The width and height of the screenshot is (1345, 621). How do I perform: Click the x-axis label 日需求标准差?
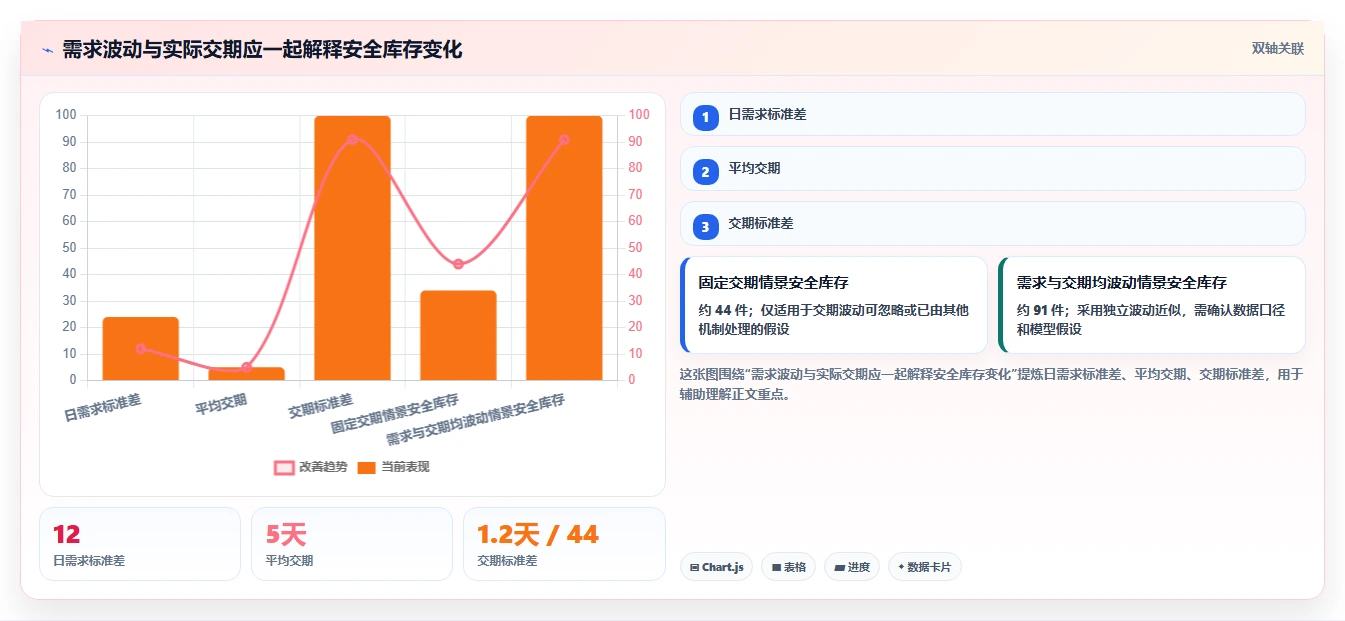(x=103, y=408)
